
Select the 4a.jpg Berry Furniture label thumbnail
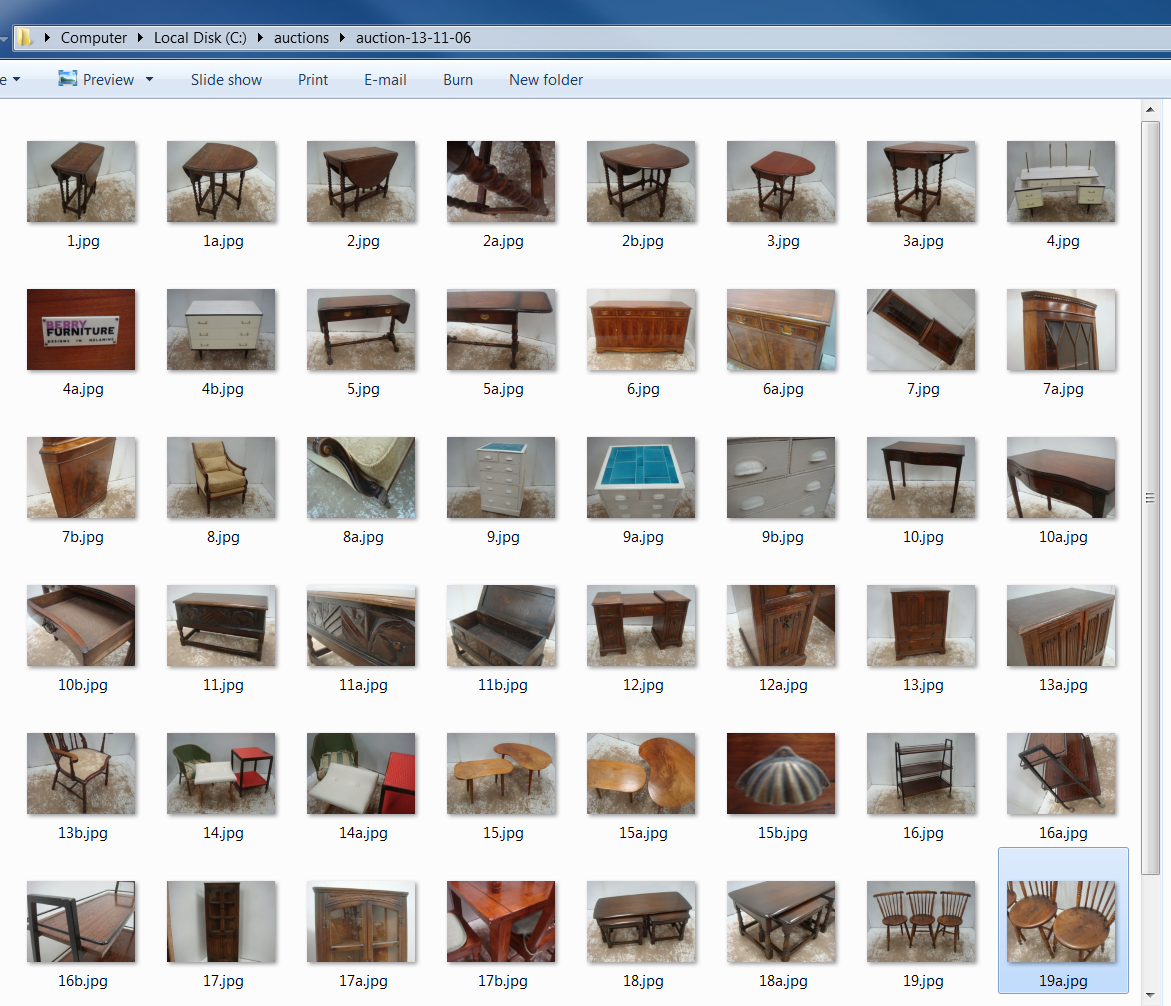point(81,330)
